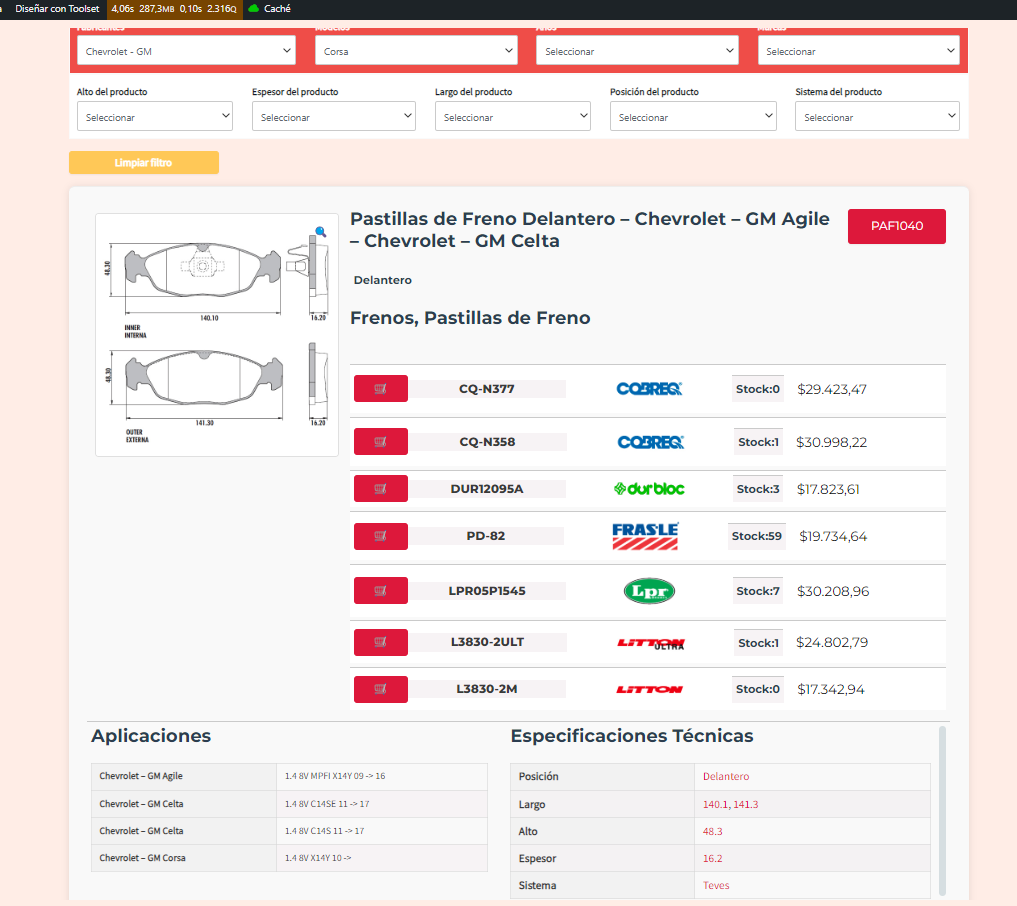The height and width of the screenshot is (906, 1017).
Task: Click L3830-2M part code
Action: coord(486,689)
